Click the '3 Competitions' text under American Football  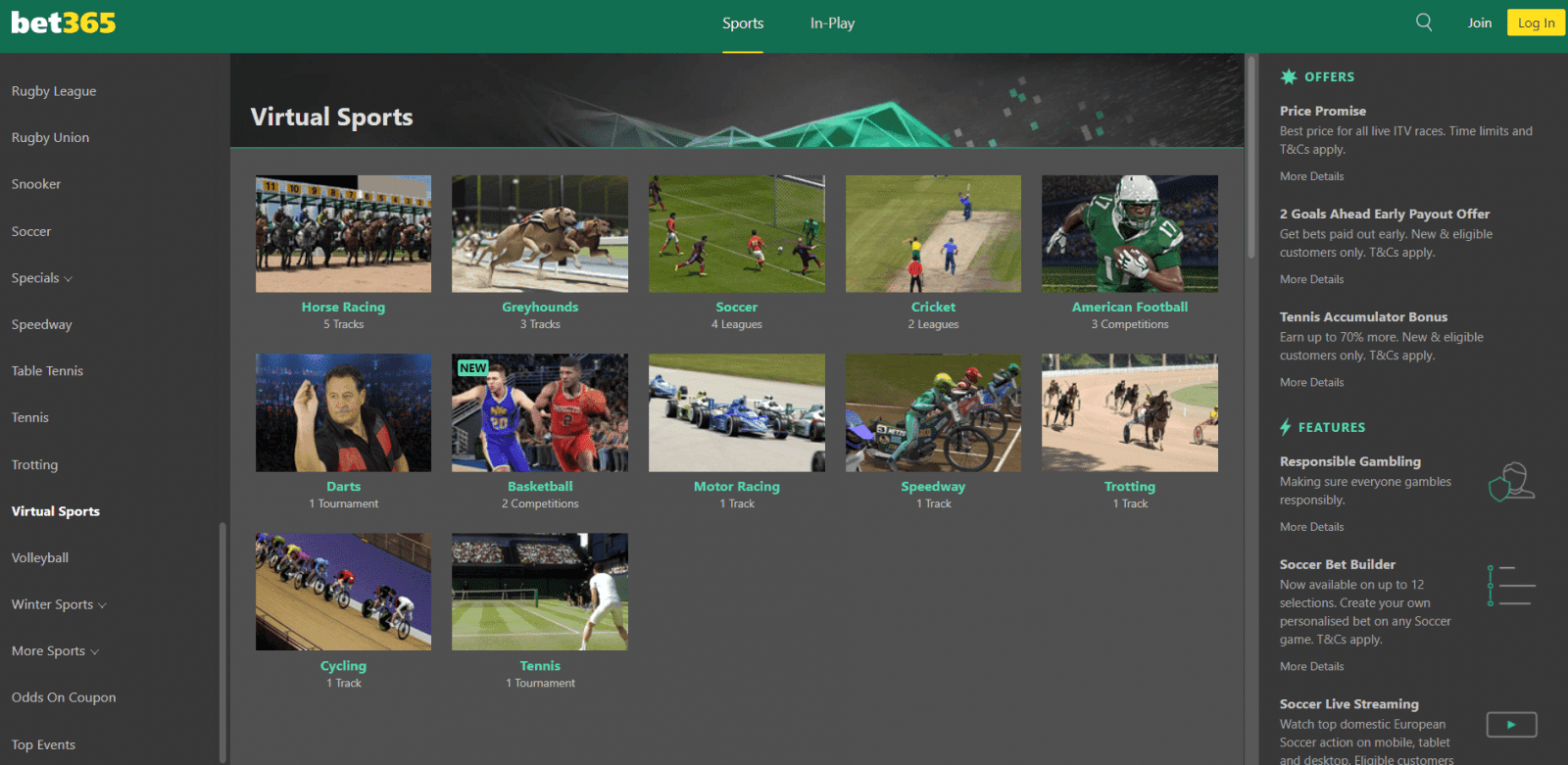pyautogui.click(x=1130, y=324)
